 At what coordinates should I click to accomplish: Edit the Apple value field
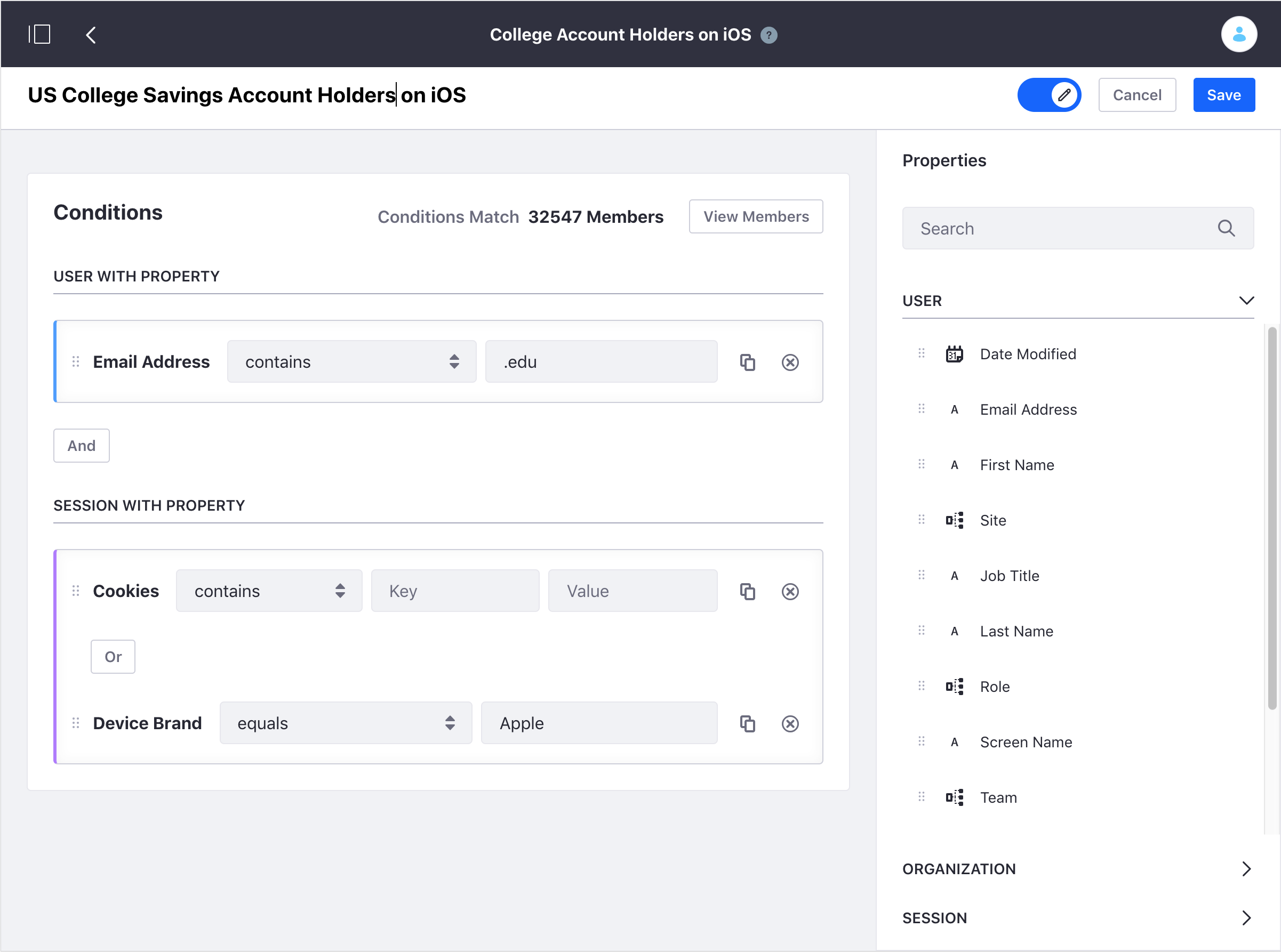click(x=598, y=723)
